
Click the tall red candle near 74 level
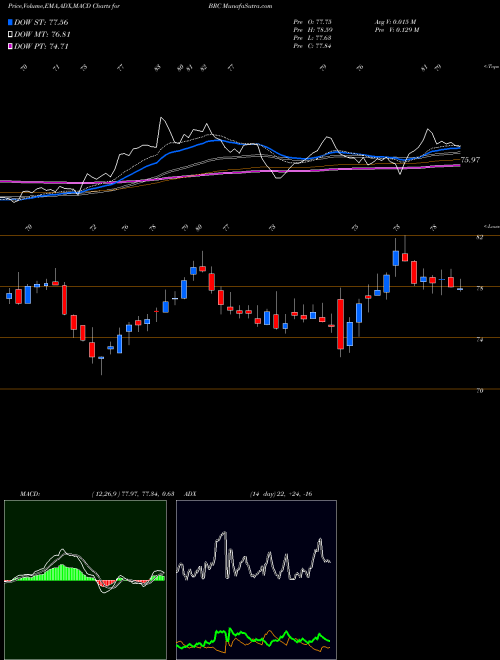[340, 324]
